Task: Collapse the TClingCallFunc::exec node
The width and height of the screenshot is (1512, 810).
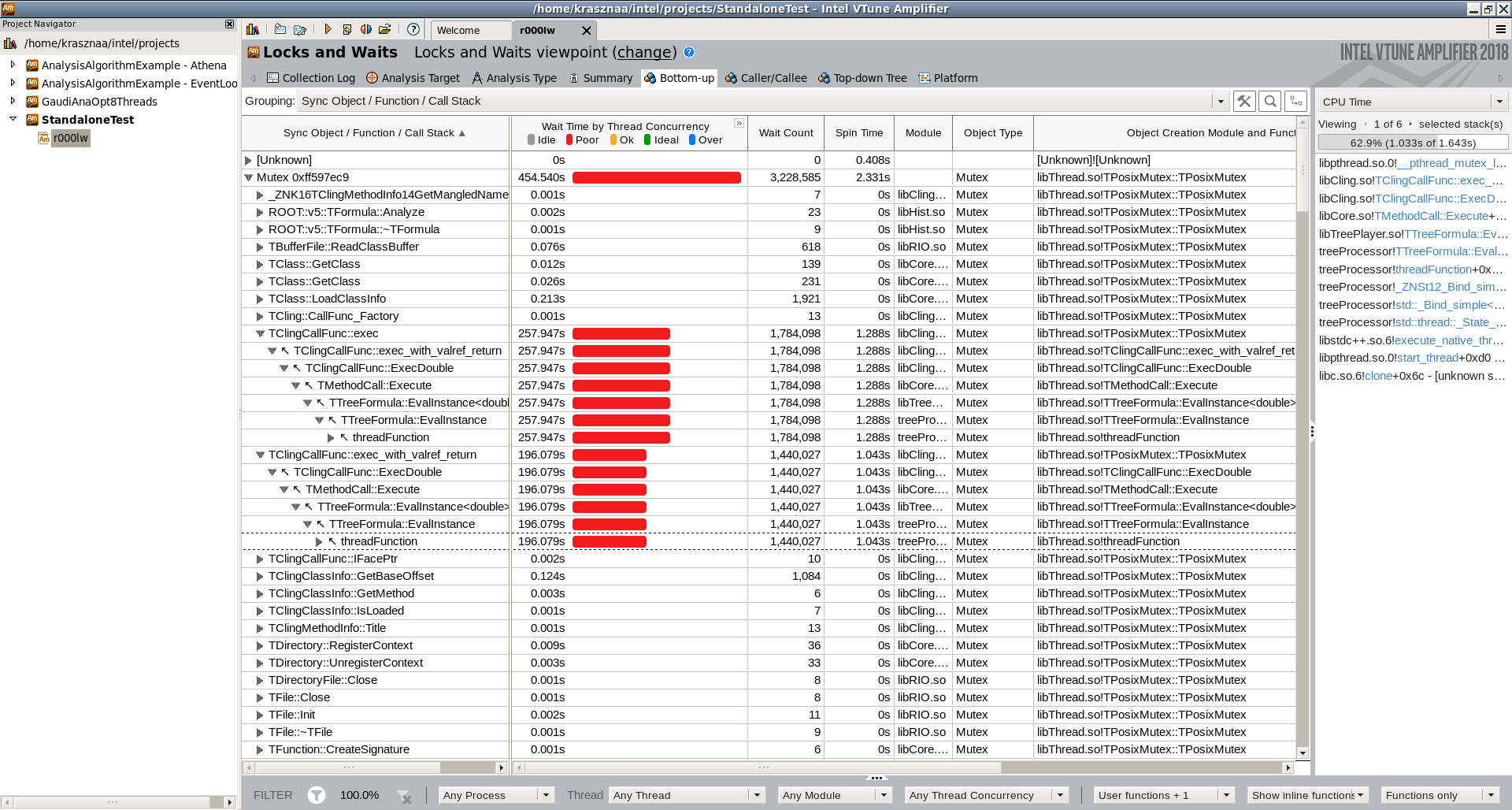Action: coord(260,333)
